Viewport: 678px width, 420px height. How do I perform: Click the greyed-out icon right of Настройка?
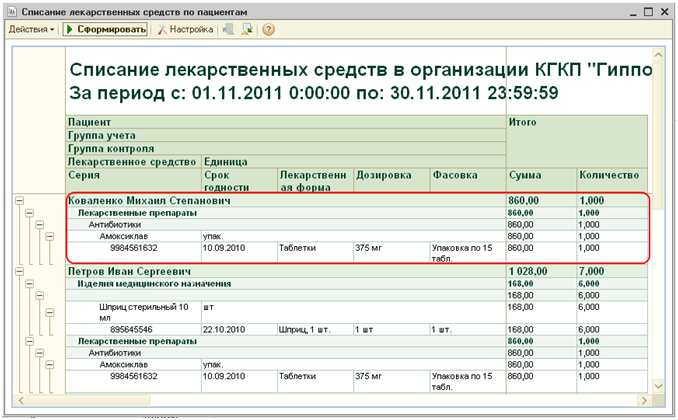(229, 30)
